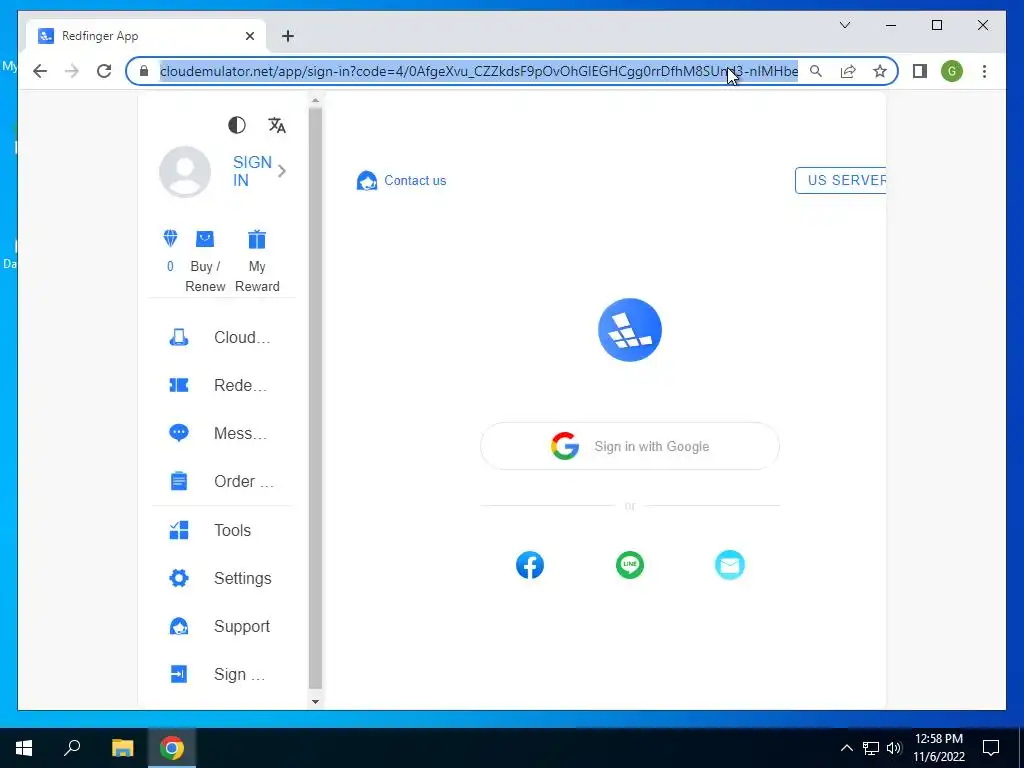Select the Order menu label
Image resolution: width=1024 pixels, height=768 pixels.
[244, 481]
